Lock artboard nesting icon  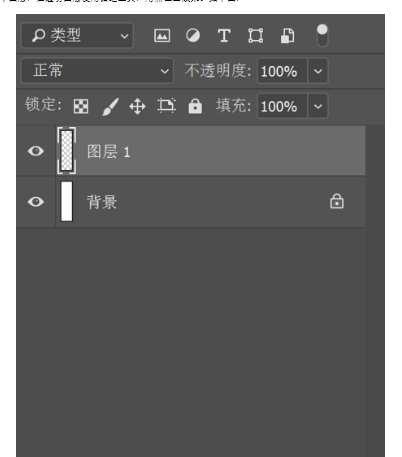click(166, 106)
